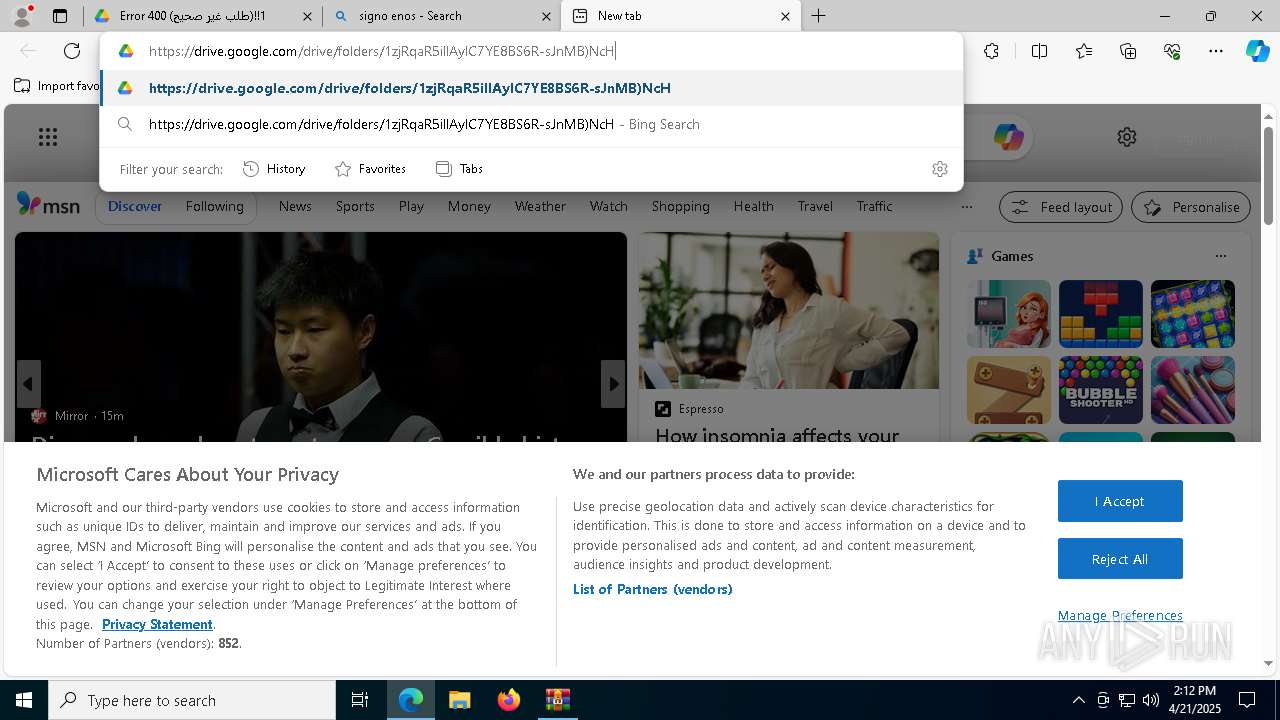The height and width of the screenshot is (720, 1280).
Task: Close the signo enos Search tab
Action: (x=546, y=16)
